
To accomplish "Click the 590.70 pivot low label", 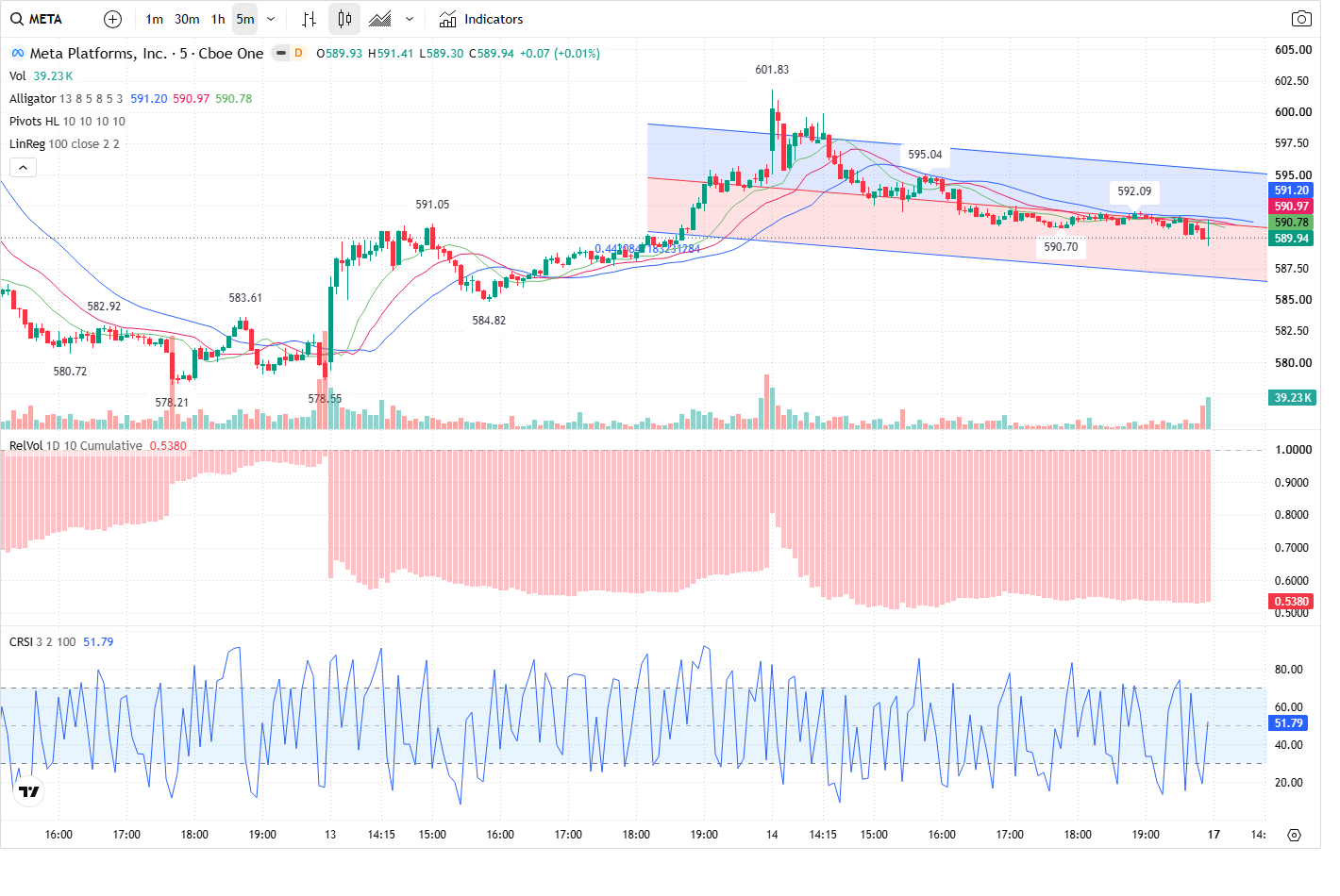I will click(x=1061, y=247).
